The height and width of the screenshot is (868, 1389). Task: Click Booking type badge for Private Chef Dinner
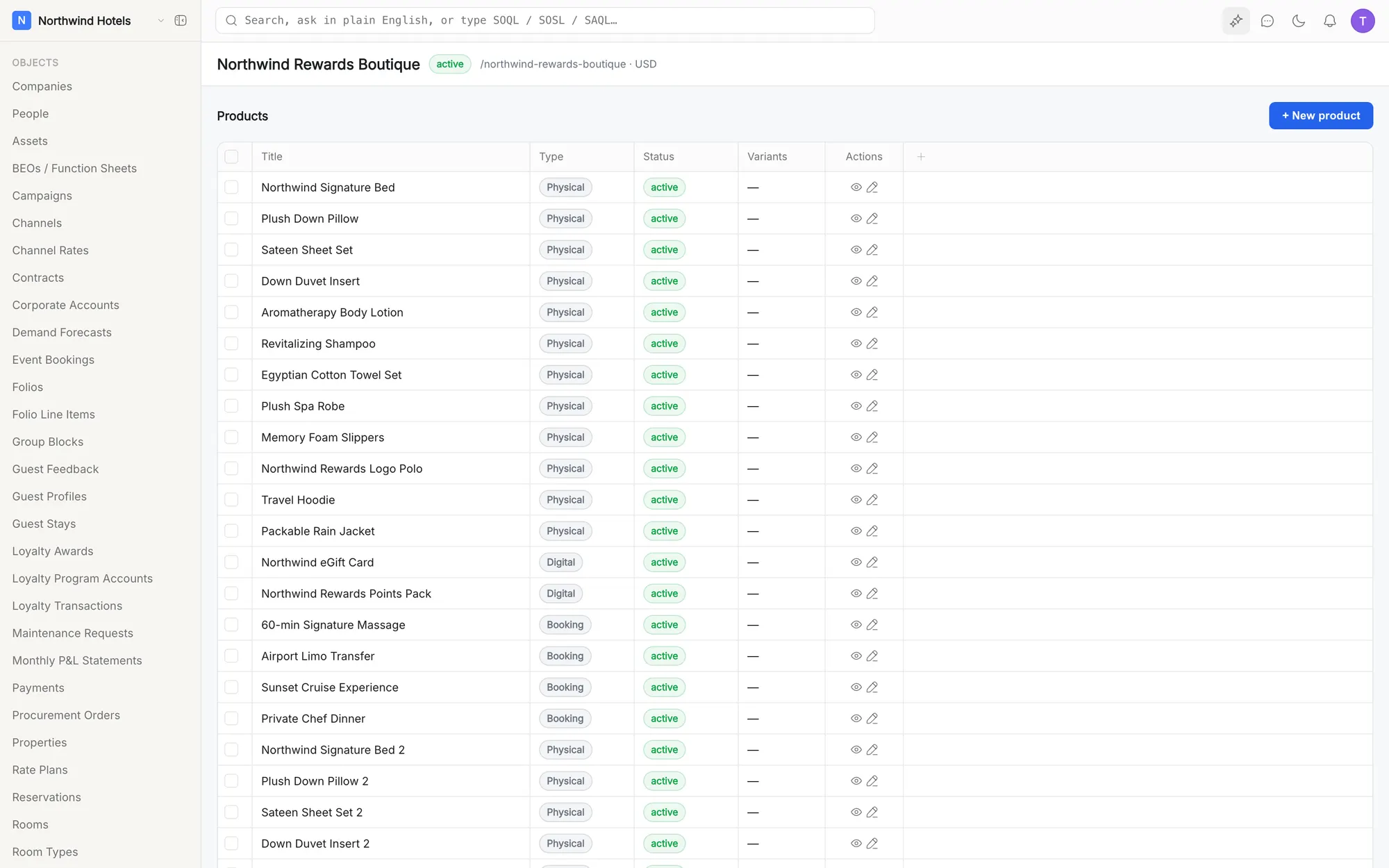point(565,719)
